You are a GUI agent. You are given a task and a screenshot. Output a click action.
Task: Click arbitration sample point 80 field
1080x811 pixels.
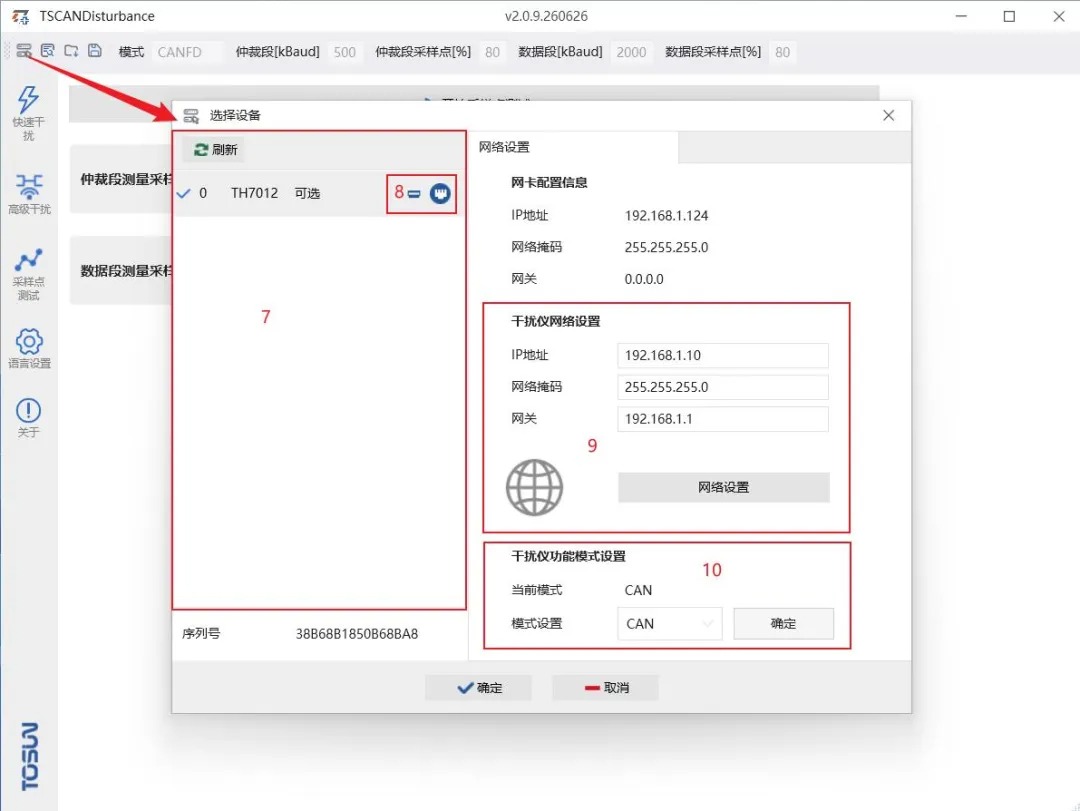tap(492, 52)
